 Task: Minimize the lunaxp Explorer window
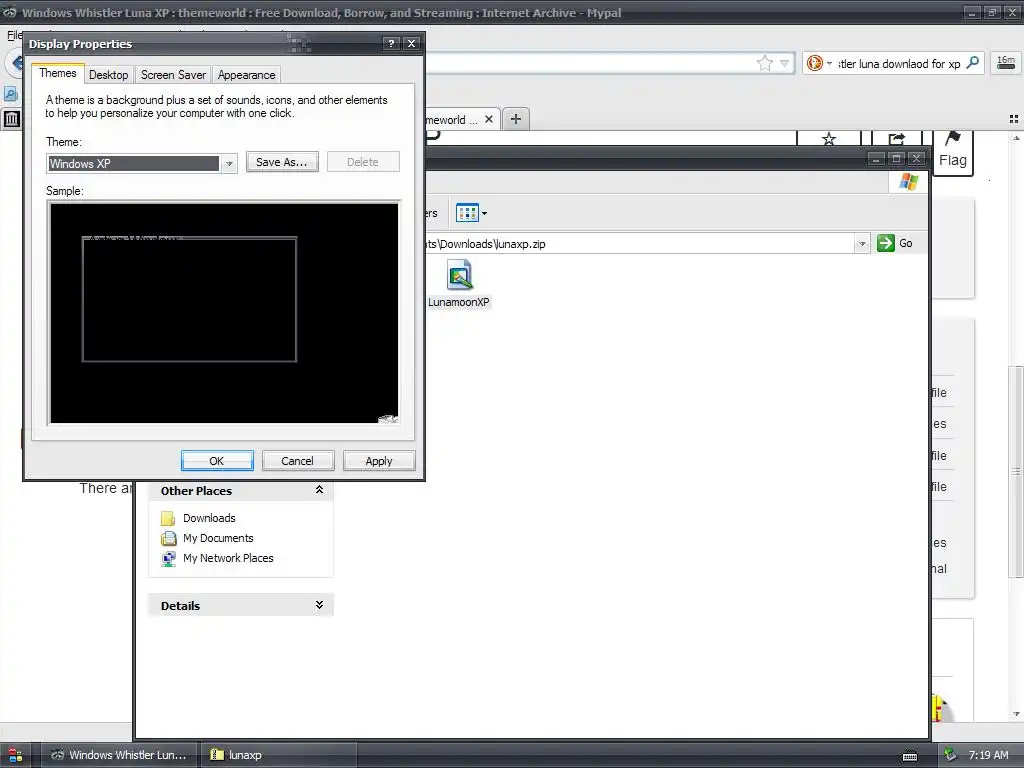(876, 159)
